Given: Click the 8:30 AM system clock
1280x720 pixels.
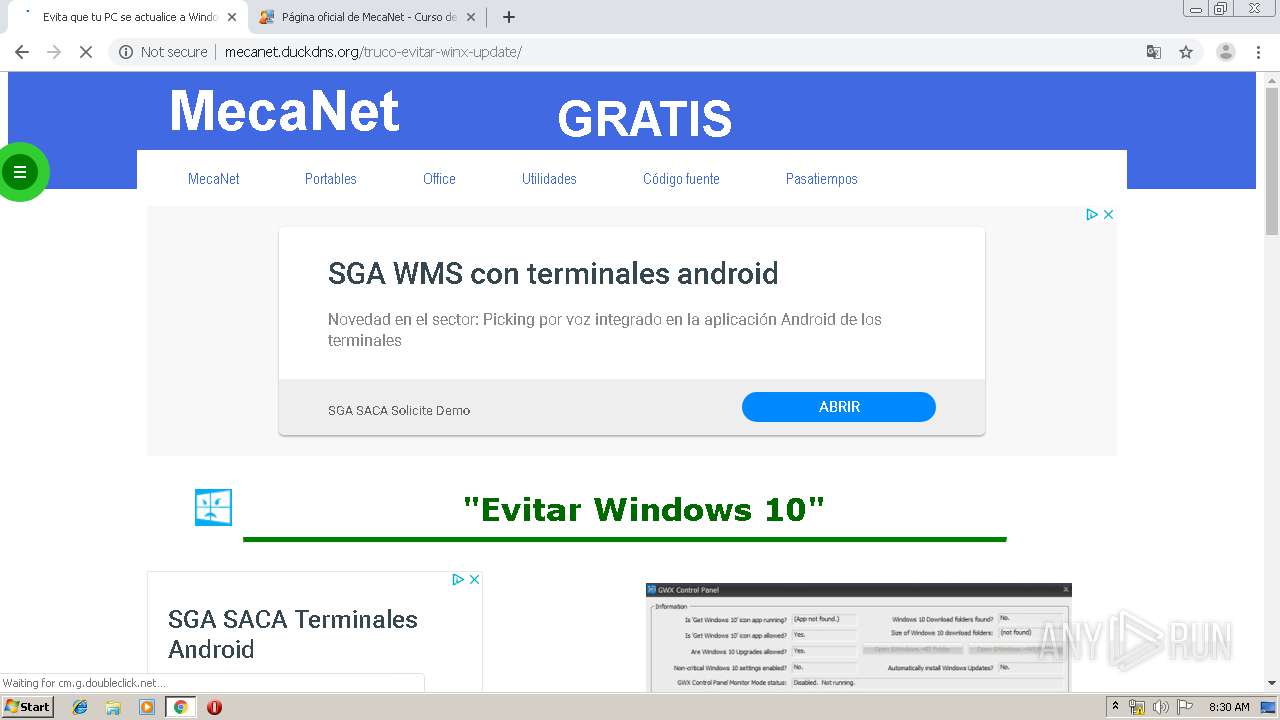Looking at the screenshot, I should (1229, 707).
